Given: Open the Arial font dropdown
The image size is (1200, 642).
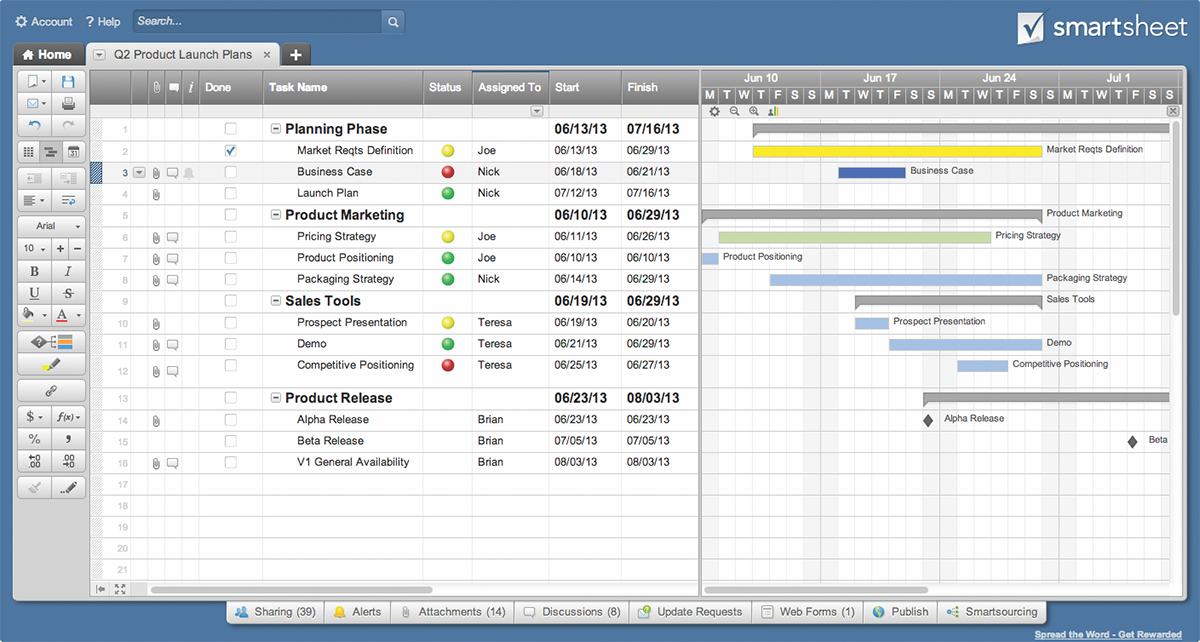Looking at the screenshot, I should click(51, 227).
